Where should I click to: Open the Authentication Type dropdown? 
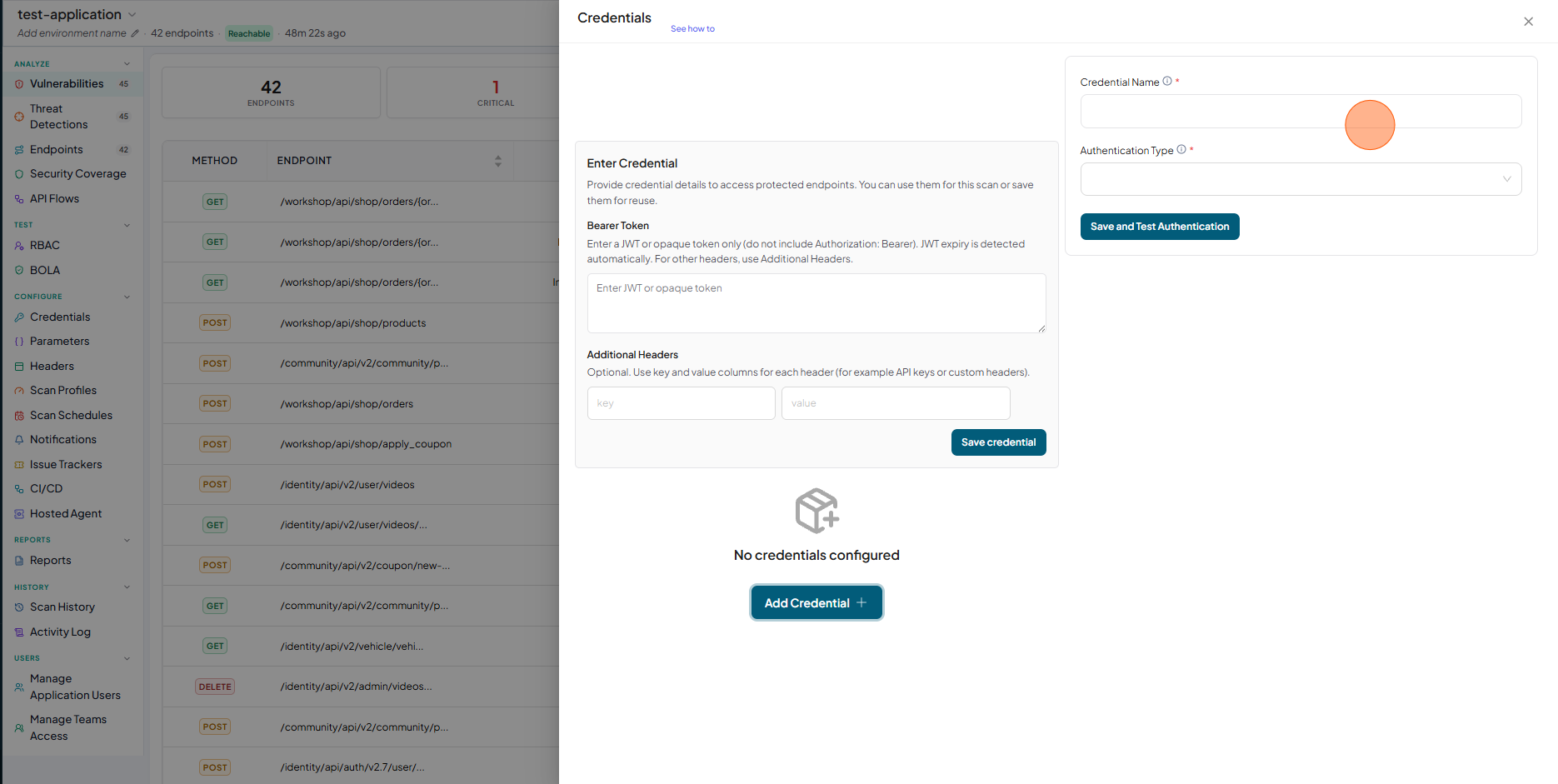coord(1301,179)
